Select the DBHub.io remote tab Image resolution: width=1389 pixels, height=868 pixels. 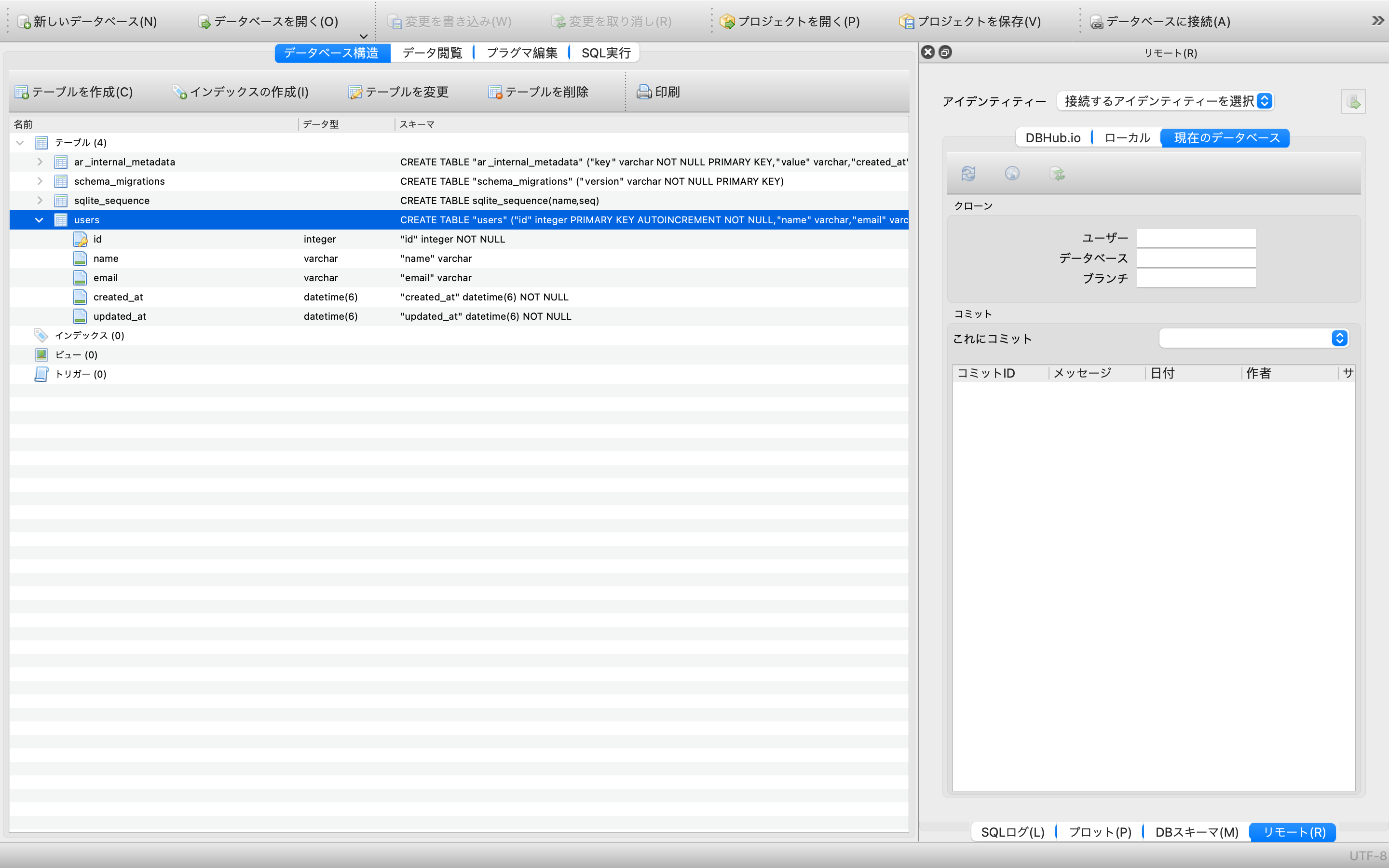click(x=1053, y=138)
